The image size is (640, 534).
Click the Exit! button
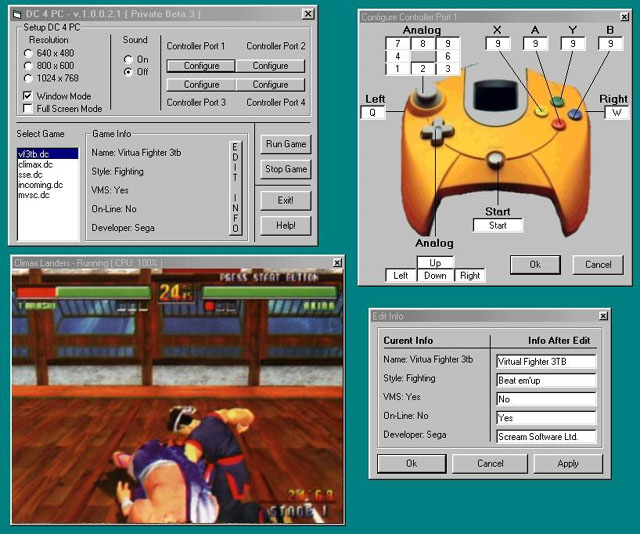(x=286, y=200)
